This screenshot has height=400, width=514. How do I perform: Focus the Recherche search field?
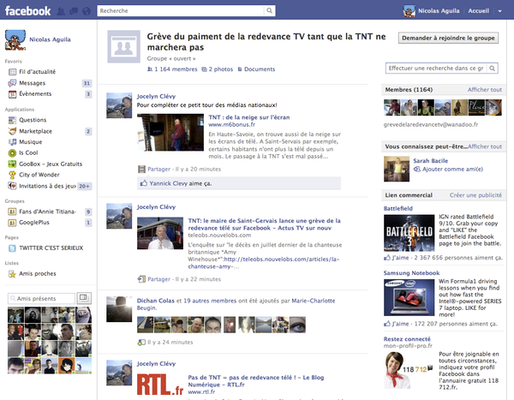(181, 11)
